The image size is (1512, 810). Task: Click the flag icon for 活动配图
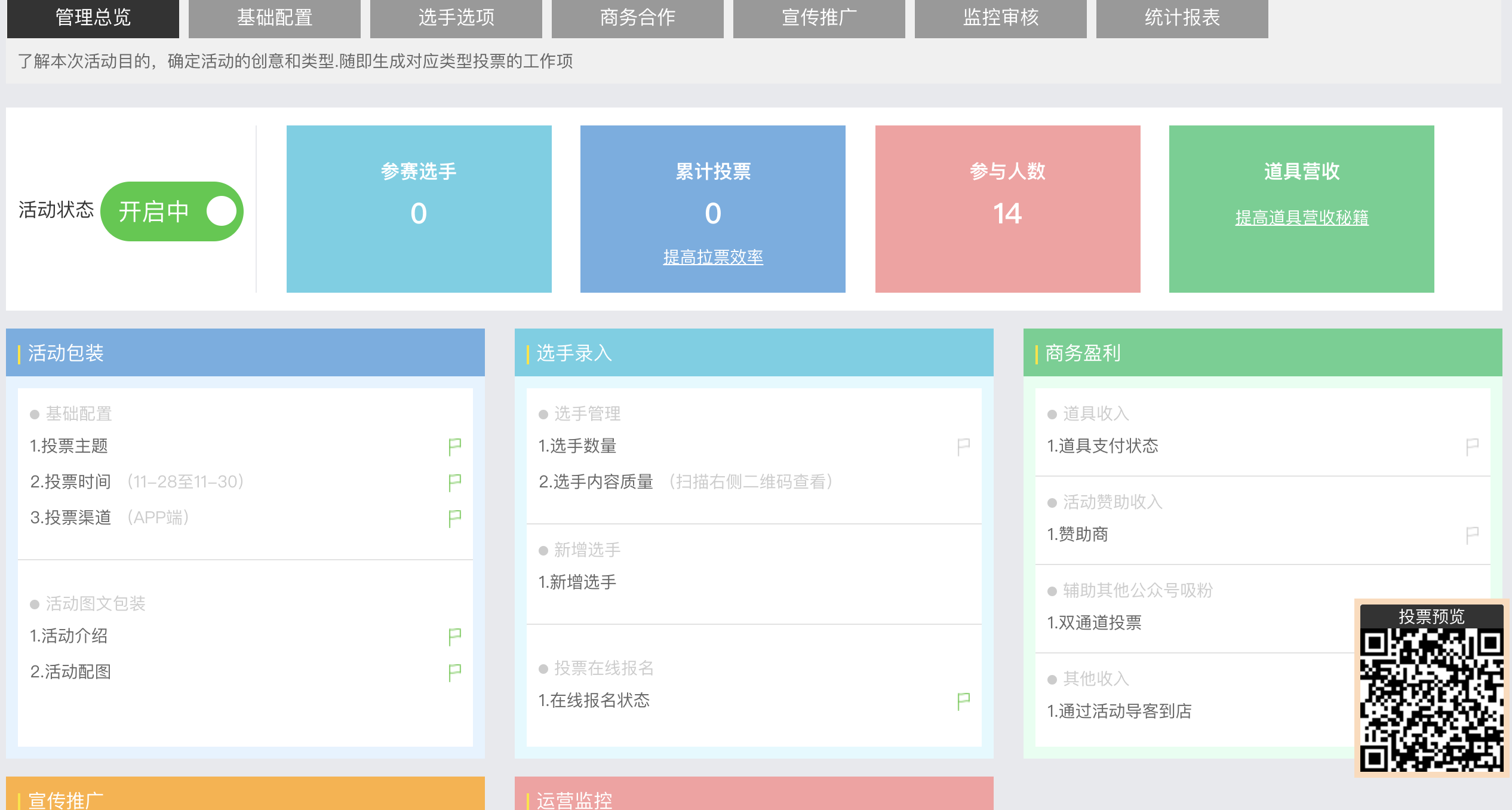454,672
